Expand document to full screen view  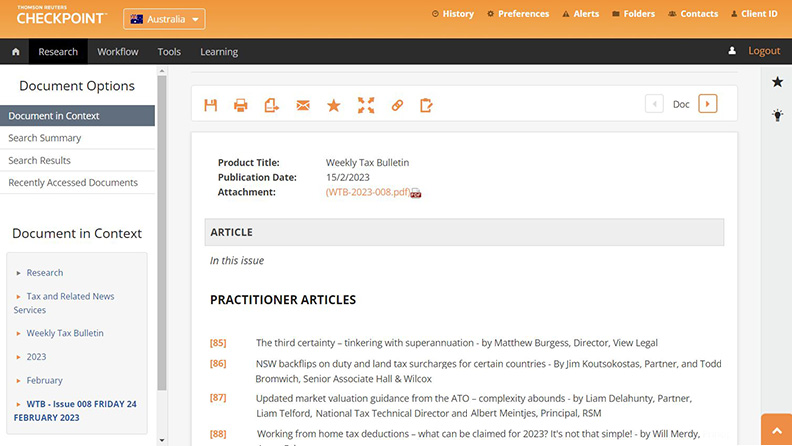point(366,105)
